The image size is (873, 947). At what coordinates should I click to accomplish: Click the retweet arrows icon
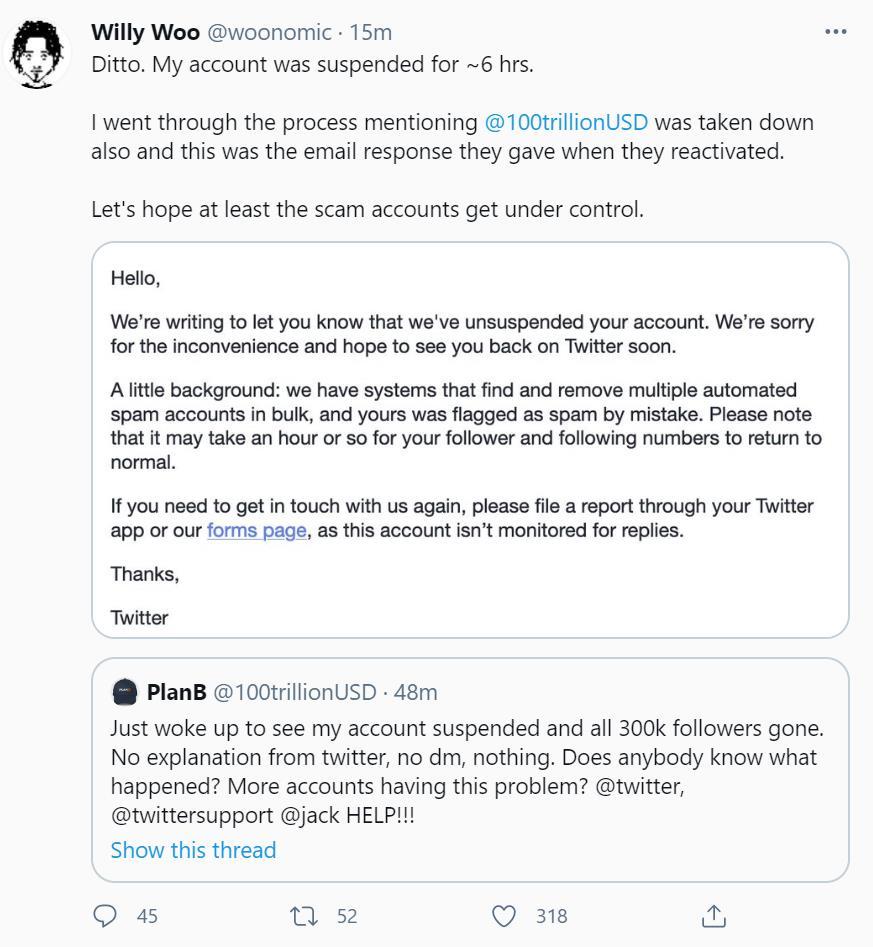click(x=302, y=915)
